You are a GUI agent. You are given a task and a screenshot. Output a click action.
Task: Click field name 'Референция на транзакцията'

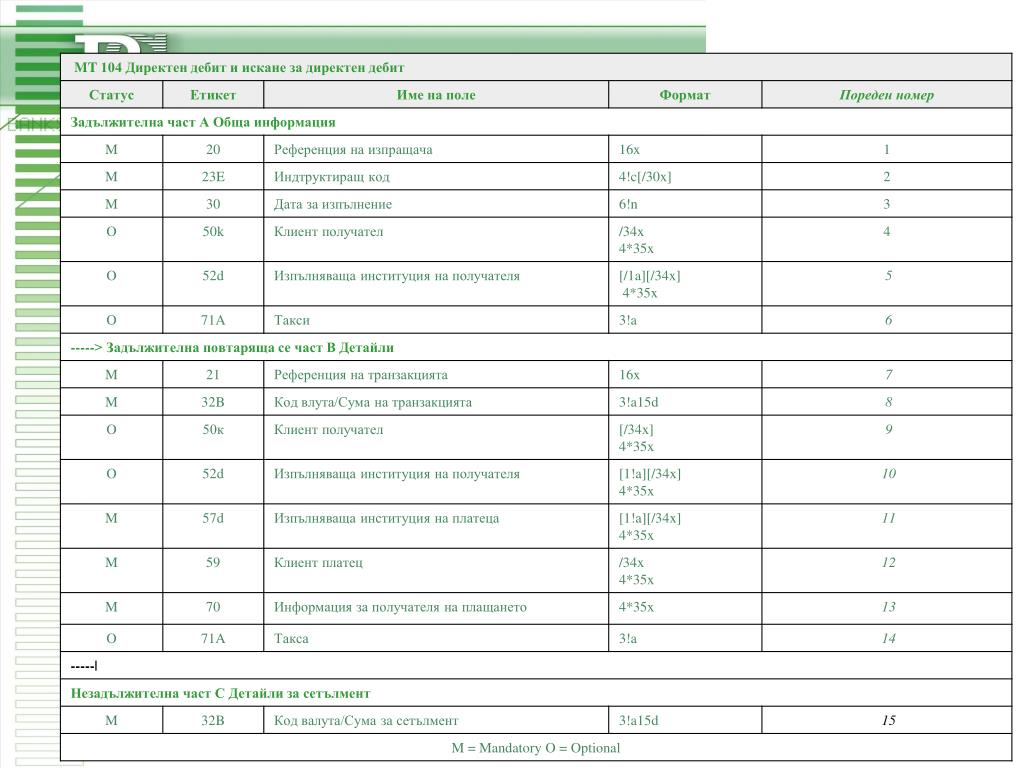pyautogui.click(x=360, y=376)
